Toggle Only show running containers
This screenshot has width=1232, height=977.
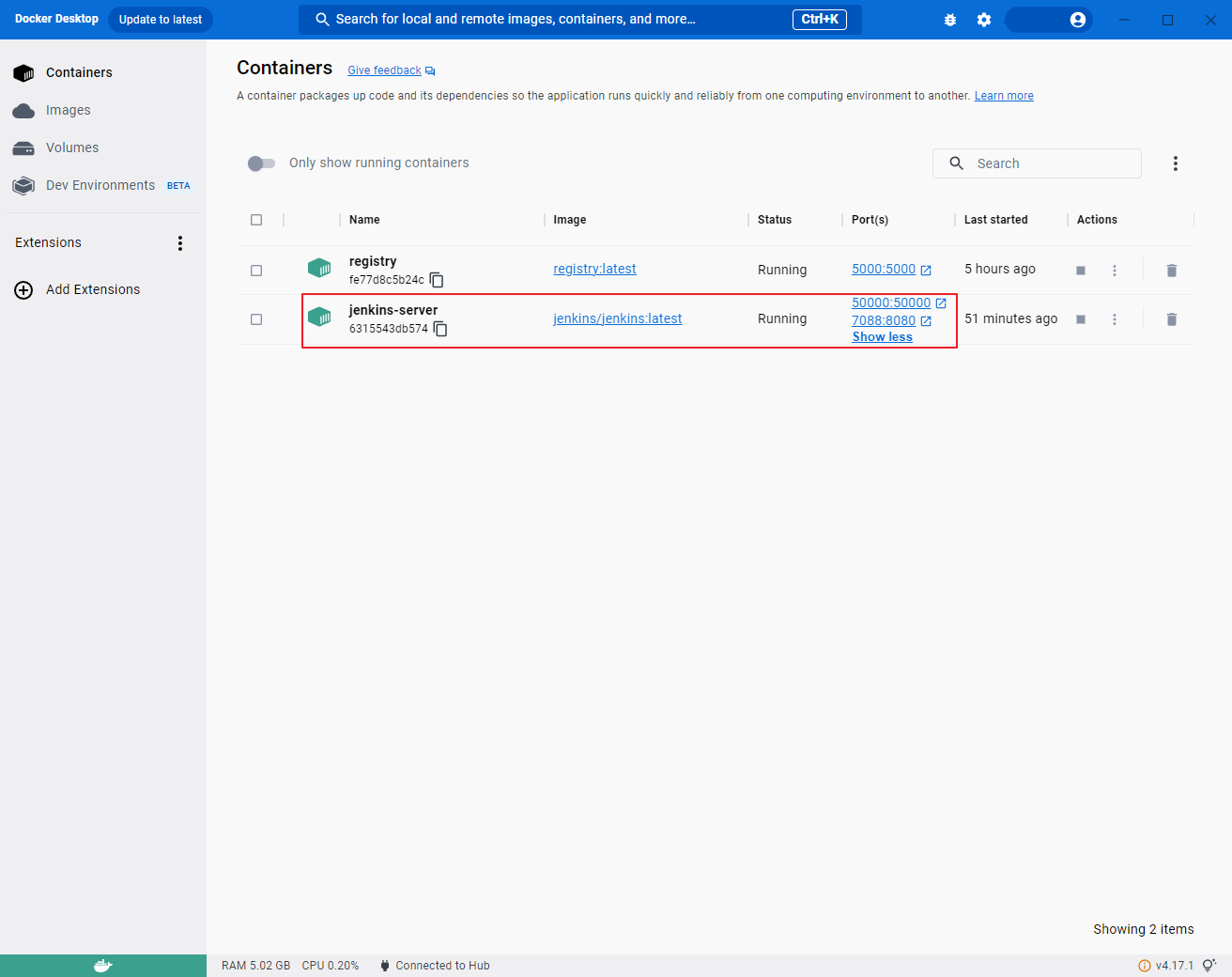(x=261, y=163)
